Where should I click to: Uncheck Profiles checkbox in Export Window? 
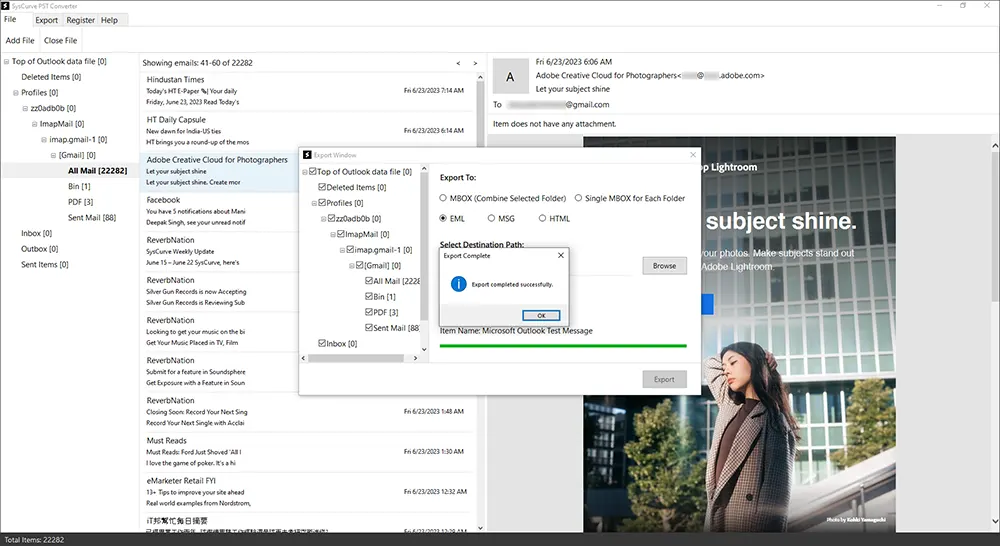coord(322,203)
